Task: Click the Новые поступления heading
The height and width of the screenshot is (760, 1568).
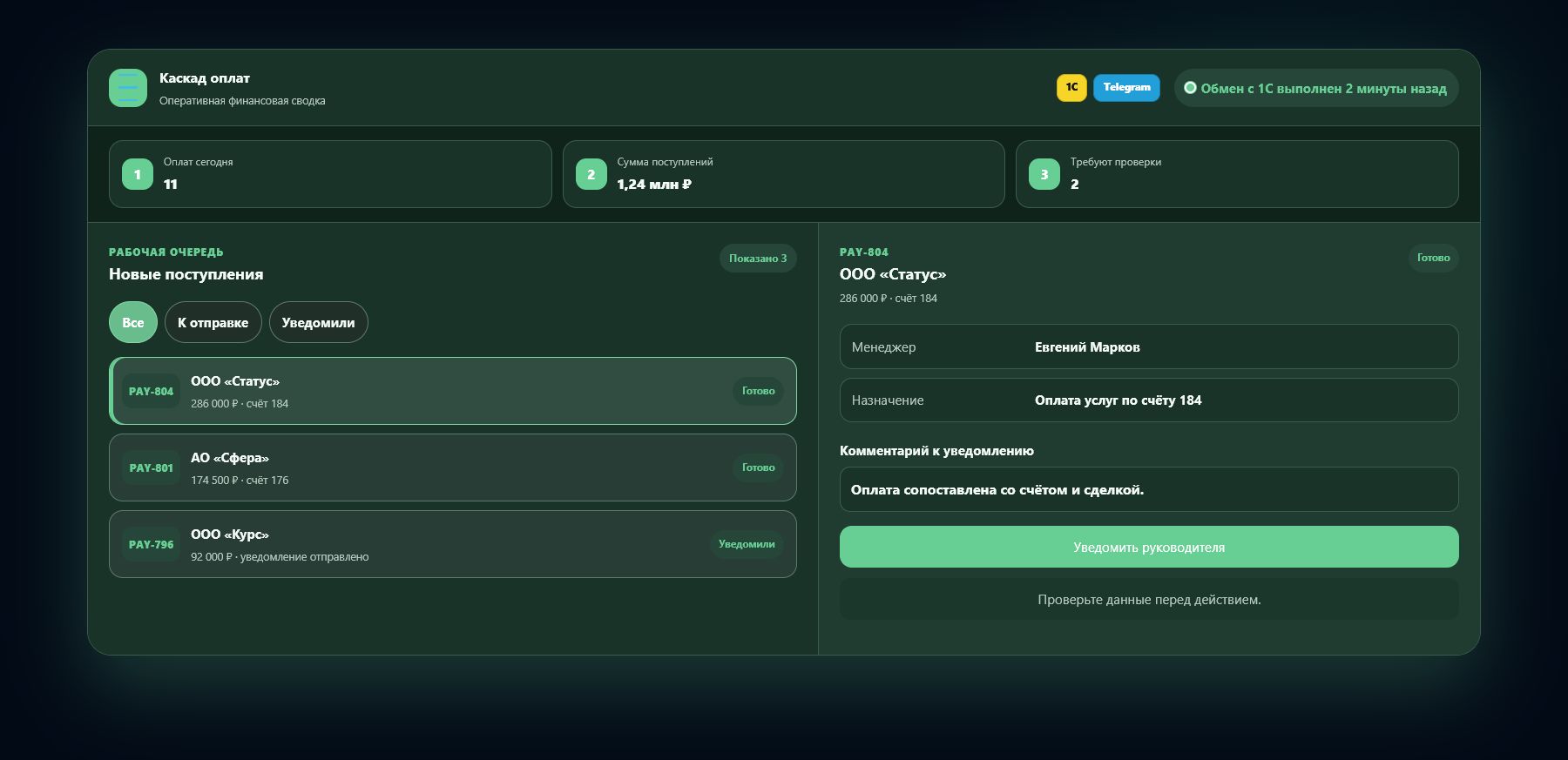Action: tap(186, 274)
